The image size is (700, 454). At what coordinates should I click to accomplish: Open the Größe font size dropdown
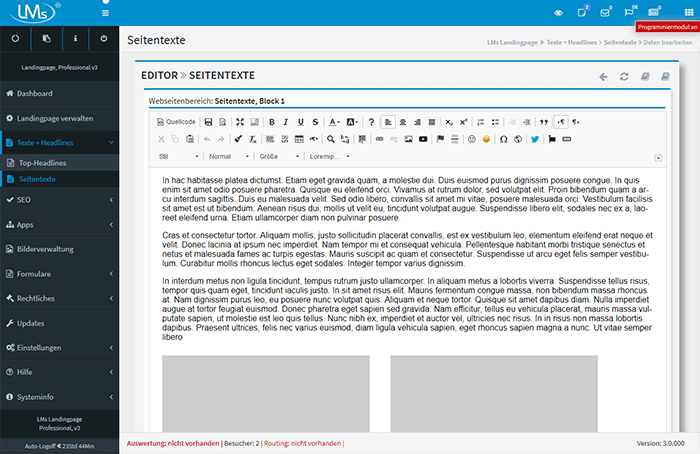tap(279, 156)
